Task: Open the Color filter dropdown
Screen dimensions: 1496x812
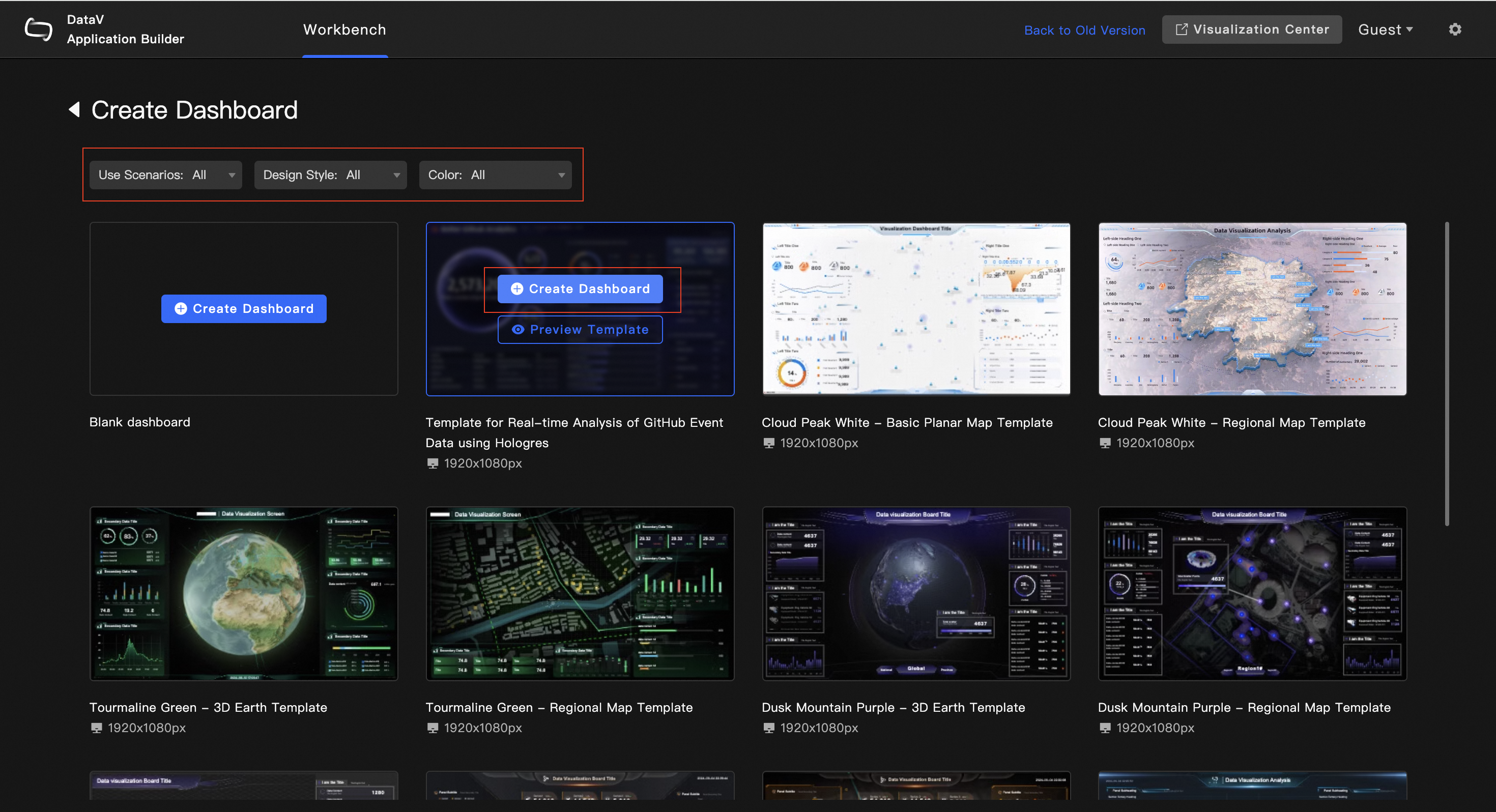Action: [x=495, y=175]
